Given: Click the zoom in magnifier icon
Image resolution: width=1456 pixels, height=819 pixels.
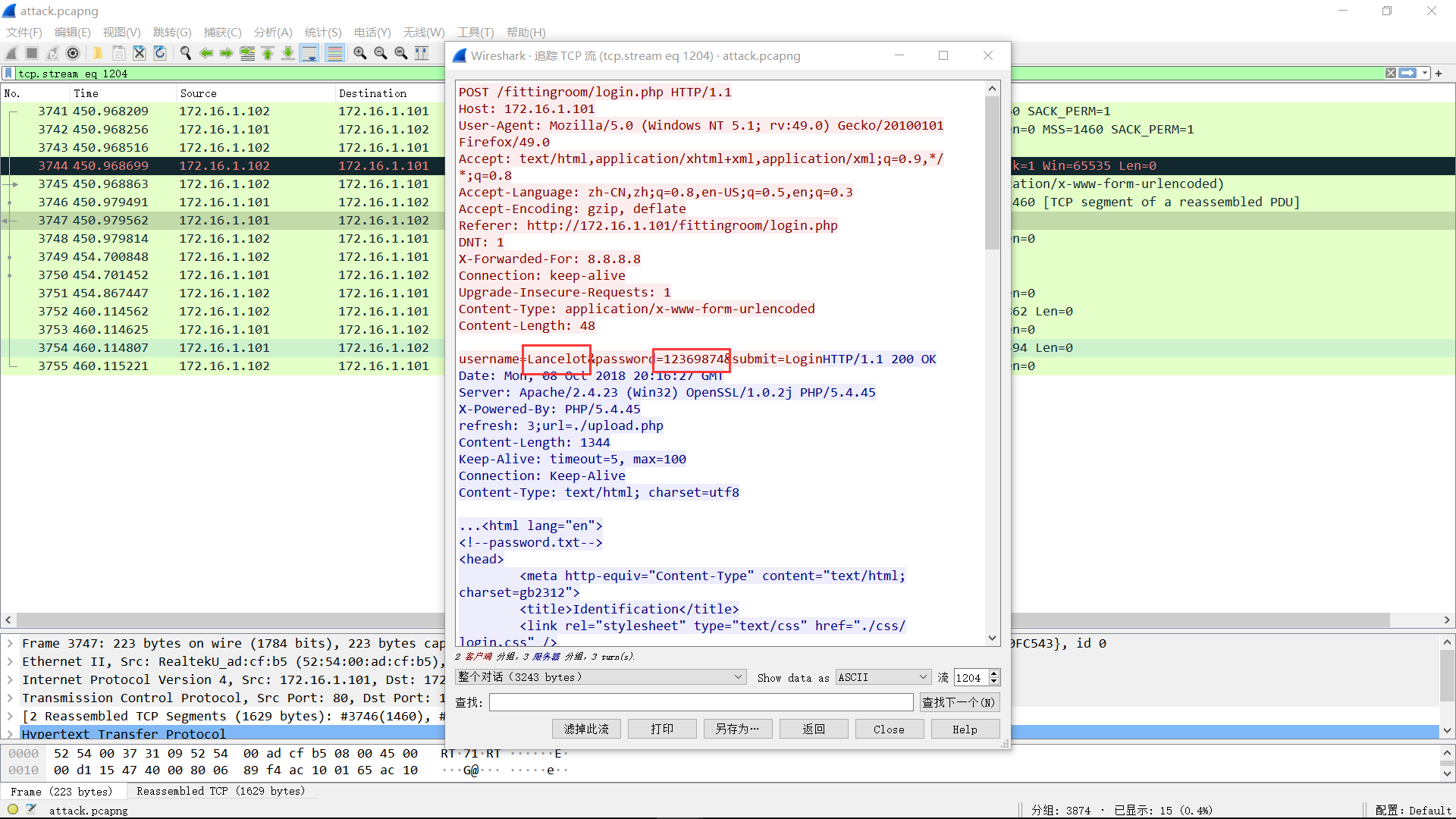Looking at the screenshot, I should [x=360, y=53].
